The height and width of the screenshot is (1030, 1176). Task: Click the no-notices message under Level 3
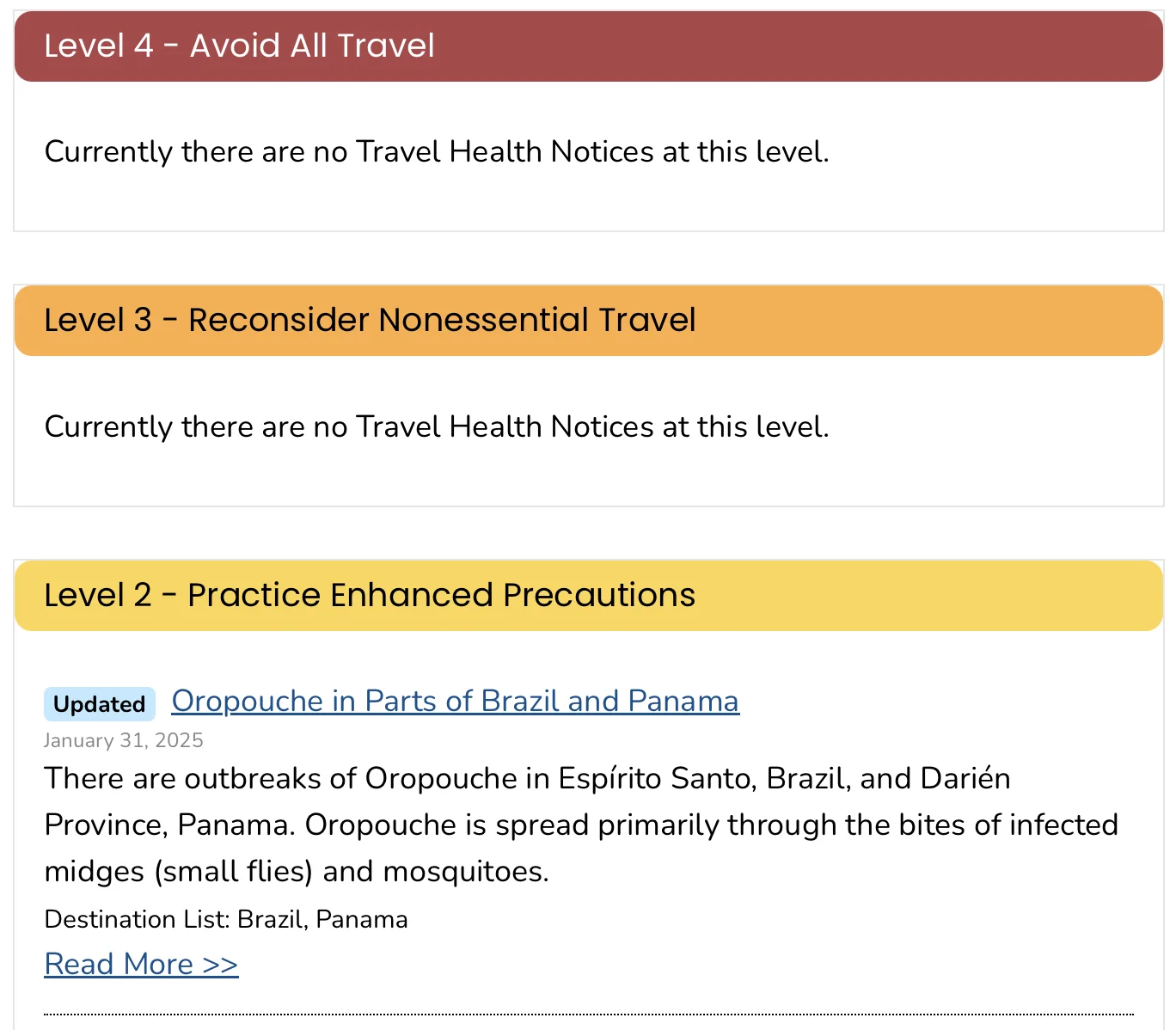437,426
